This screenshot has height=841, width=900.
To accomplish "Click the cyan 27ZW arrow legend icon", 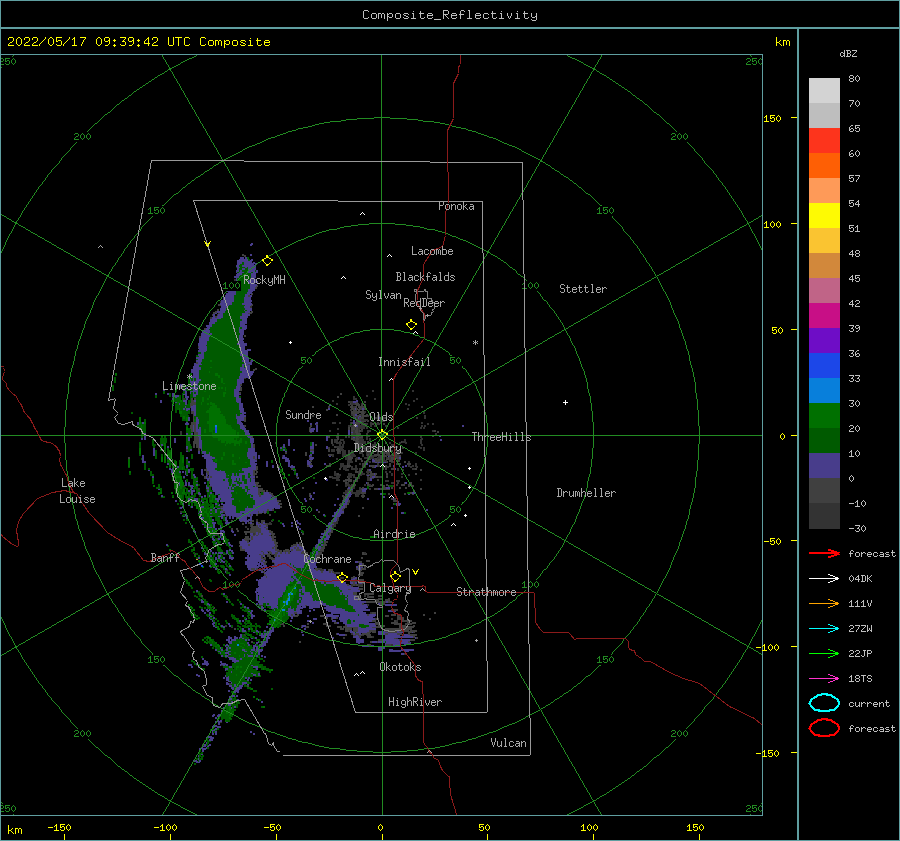I will tap(824, 629).
